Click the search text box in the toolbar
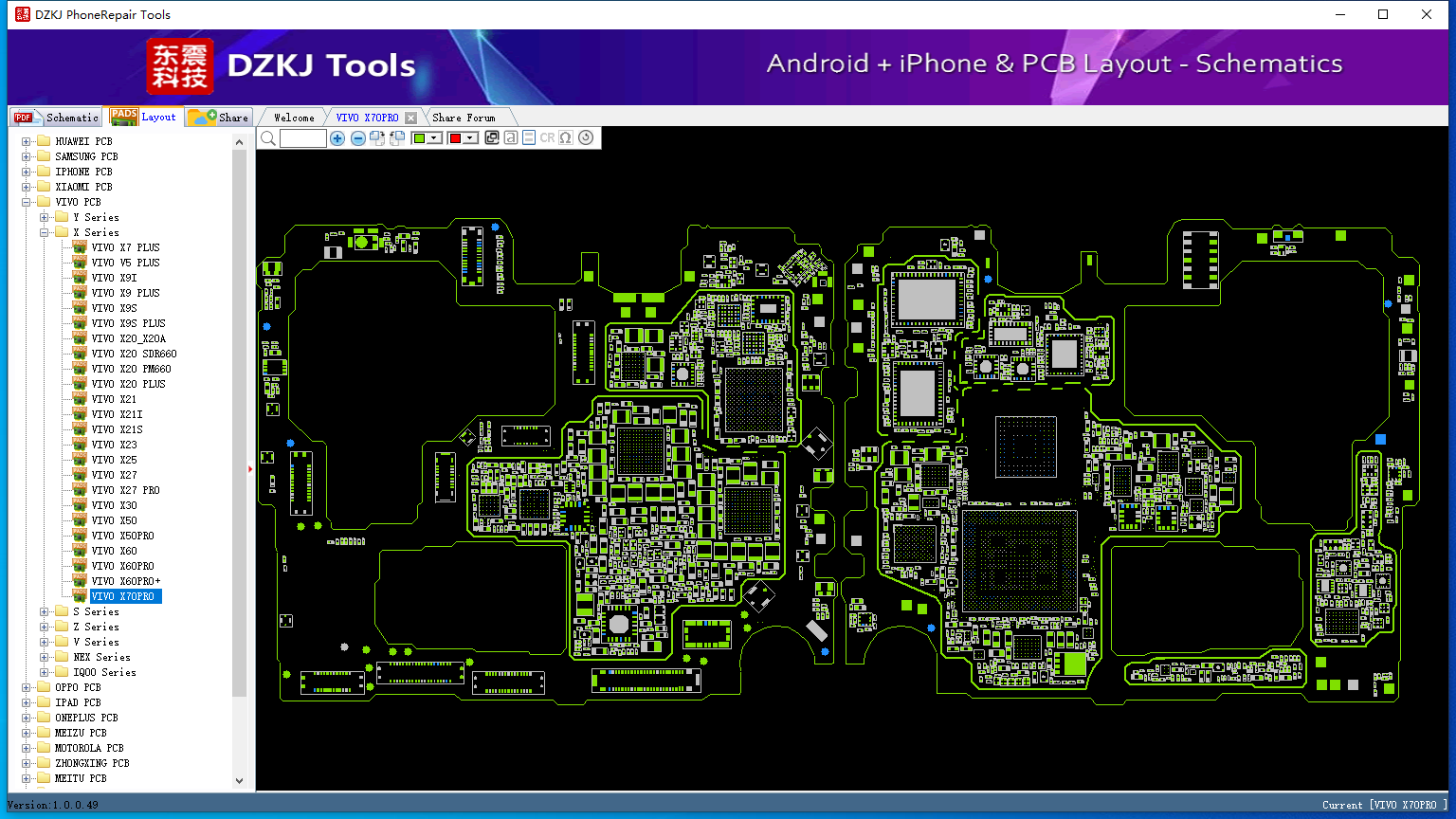Viewport: 1456px width, 819px height. tap(303, 138)
